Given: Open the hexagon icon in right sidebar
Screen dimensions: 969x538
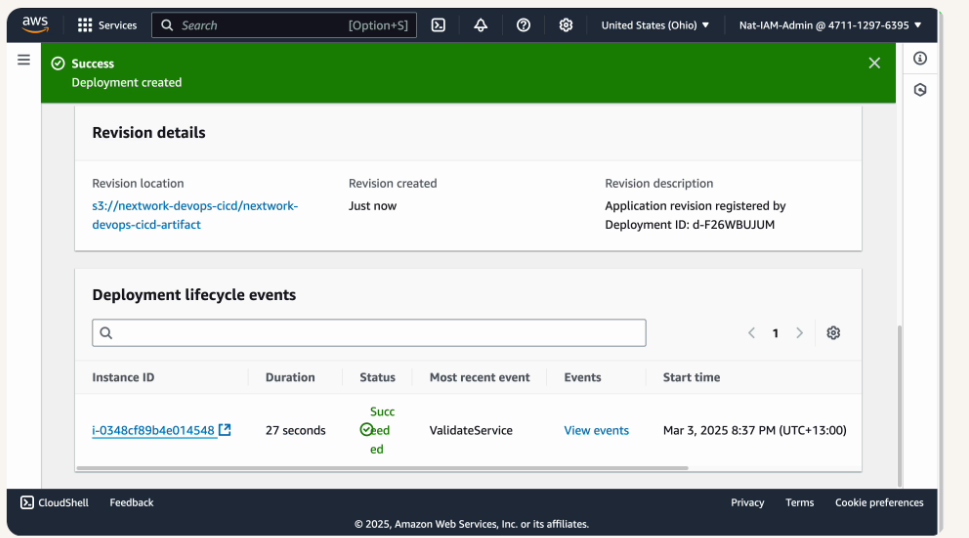Looking at the screenshot, I should click(920, 90).
